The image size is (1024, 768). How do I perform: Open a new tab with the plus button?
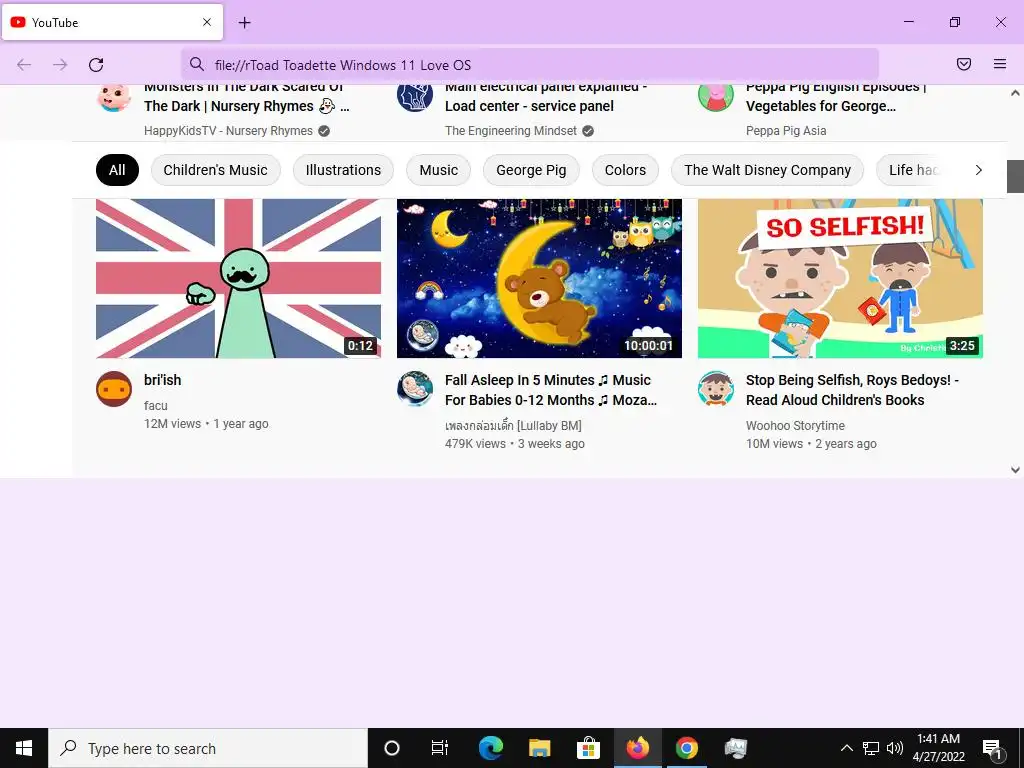(x=244, y=23)
